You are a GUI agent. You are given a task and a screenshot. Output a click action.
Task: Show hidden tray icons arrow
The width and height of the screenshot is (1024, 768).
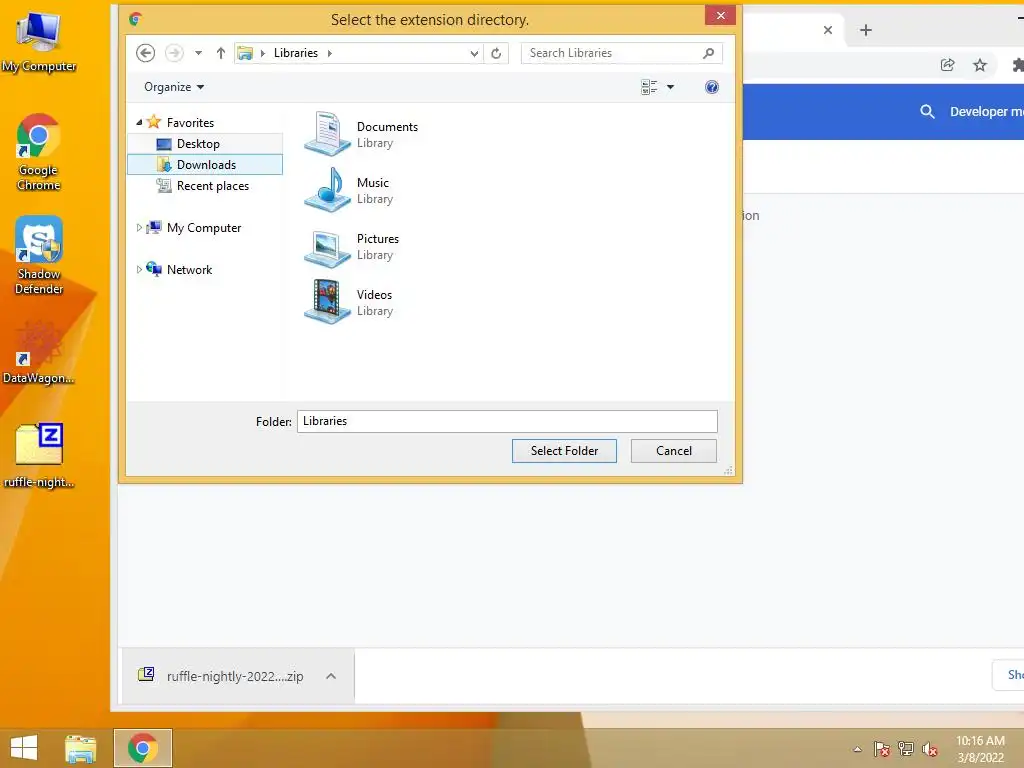click(x=857, y=749)
